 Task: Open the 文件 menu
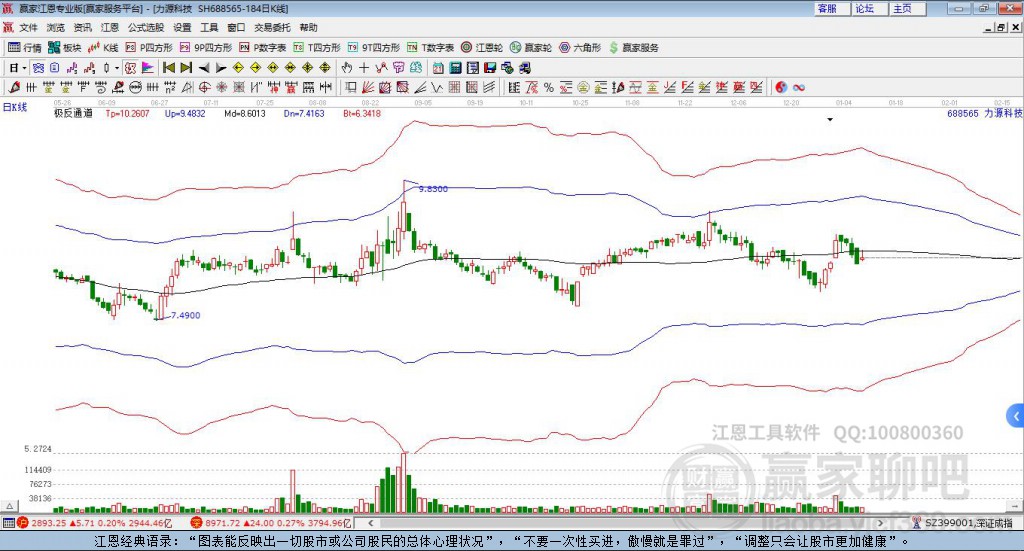click(29, 27)
